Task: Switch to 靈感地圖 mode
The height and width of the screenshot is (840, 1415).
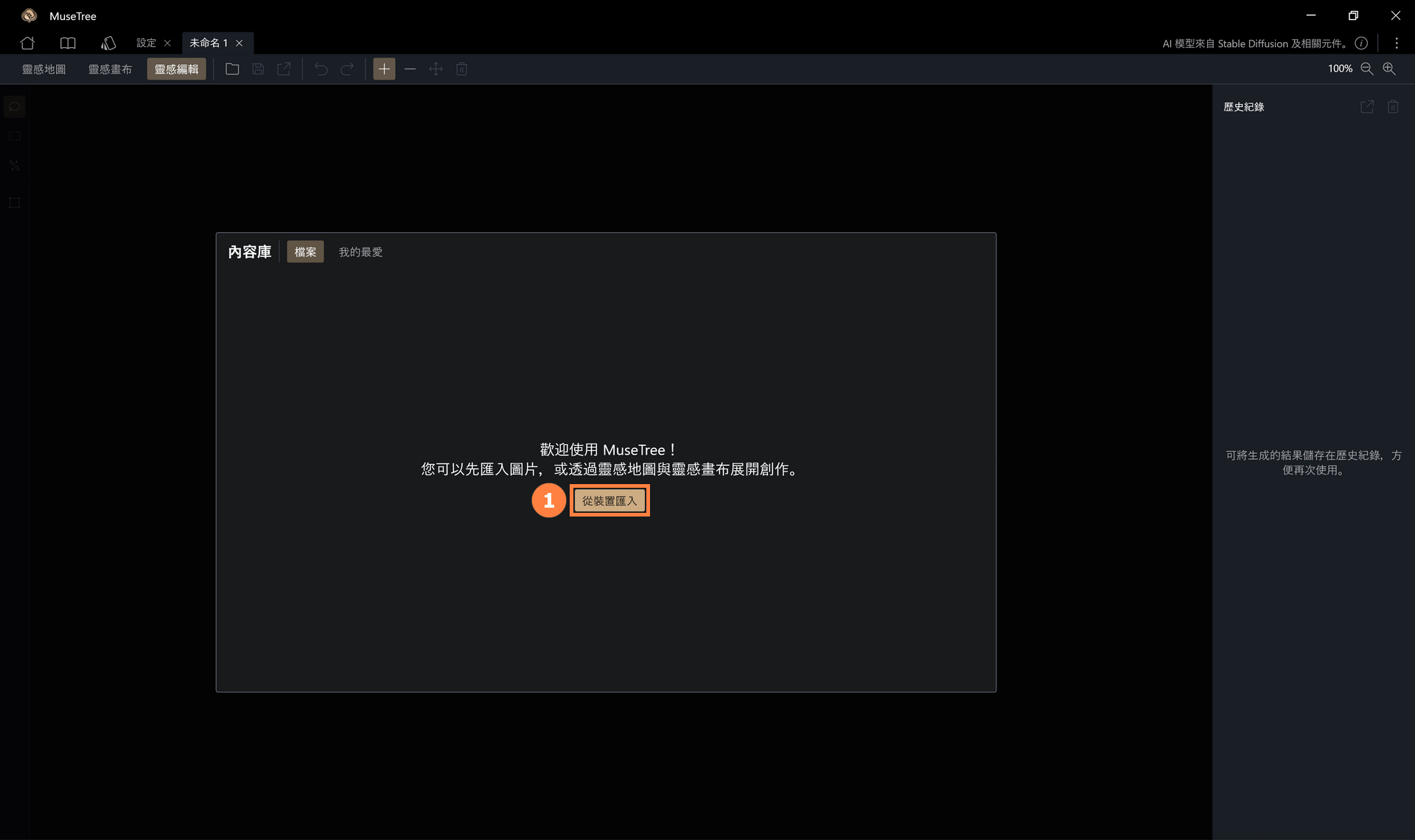Action: [x=43, y=69]
